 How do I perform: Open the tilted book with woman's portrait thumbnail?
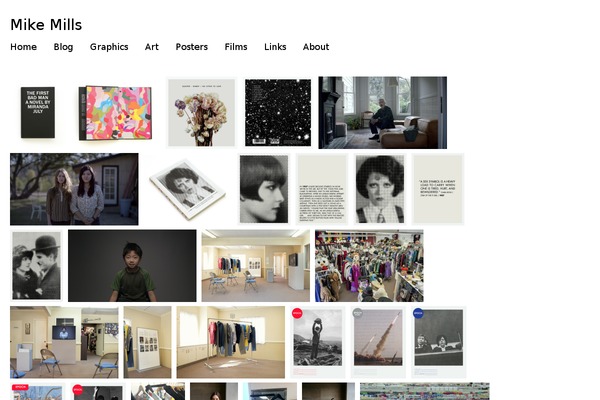click(x=188, y=189)
